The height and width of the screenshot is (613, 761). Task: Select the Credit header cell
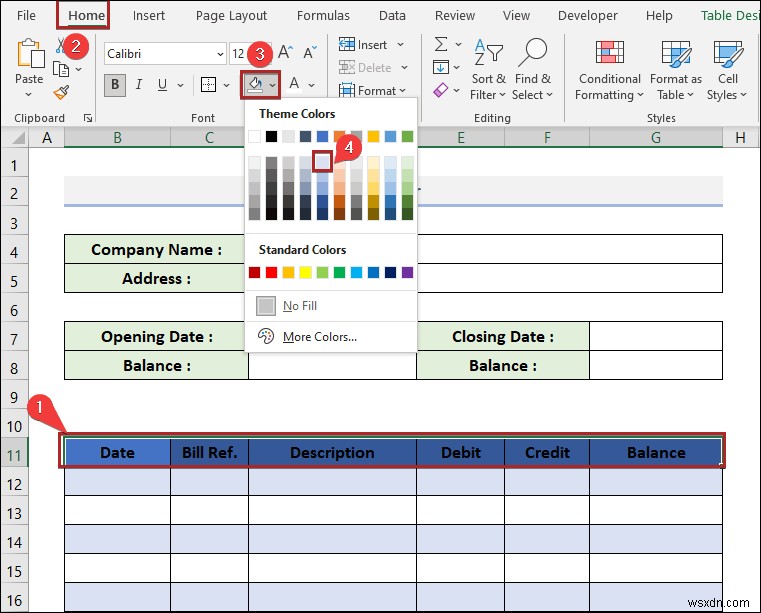click(x=547, y=453)
